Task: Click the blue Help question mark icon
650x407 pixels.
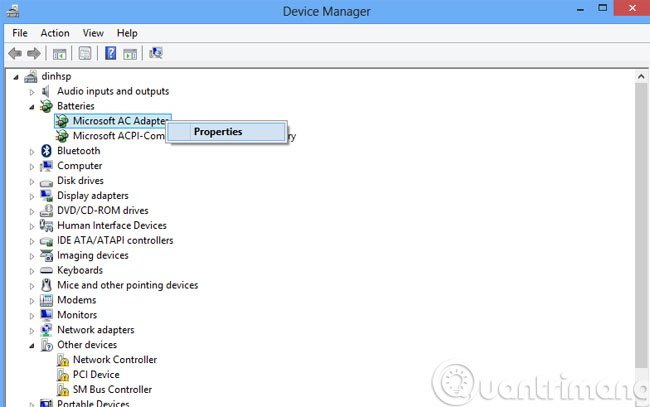Action: pos(110,53)
